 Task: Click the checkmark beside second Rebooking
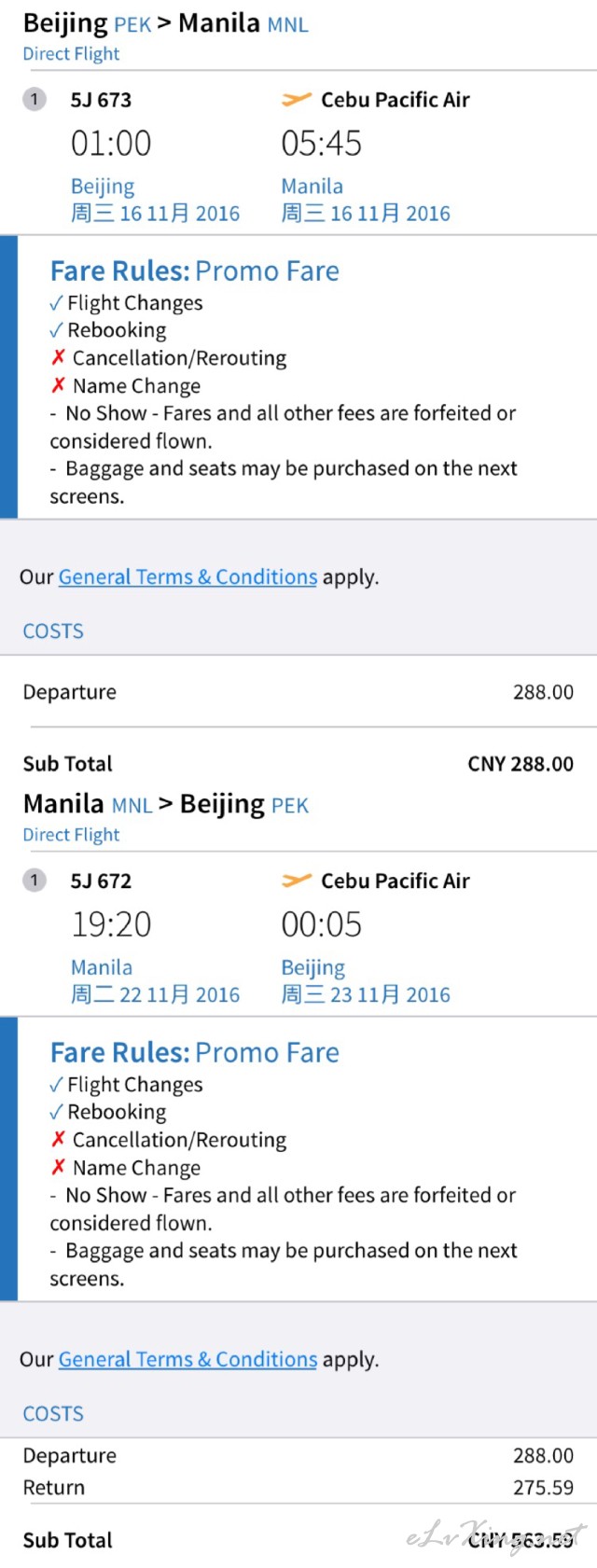tap(56, 1112)
